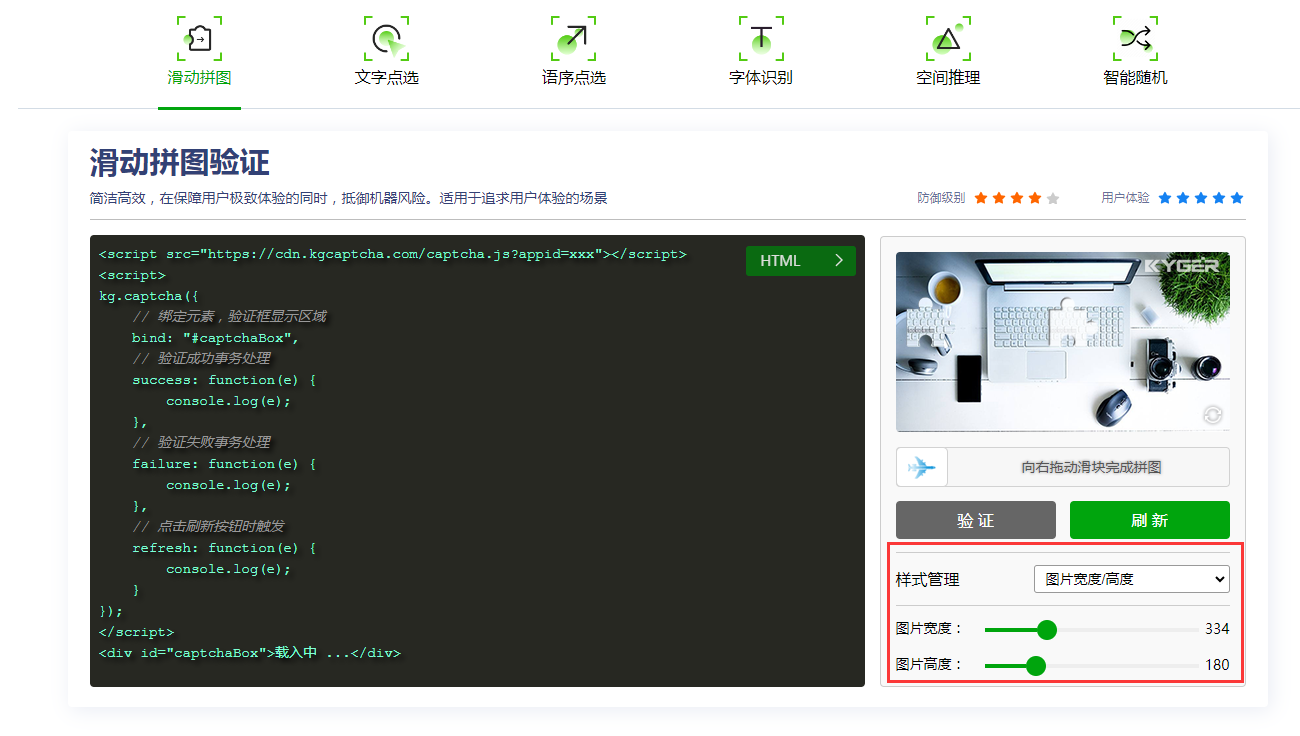Click the green HTML button
Screen dimensions: 1300x736
pos(801,261)
